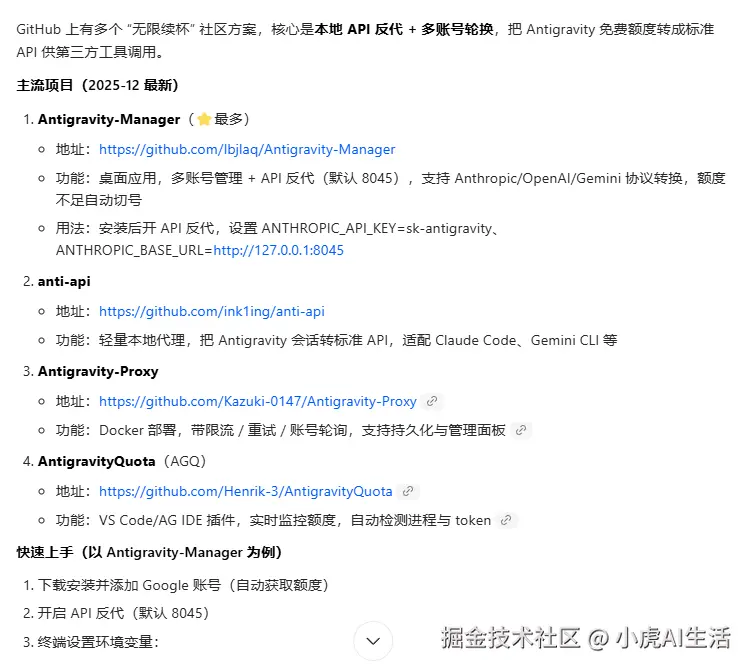The width and height of the screenshot is (750, 670).
Task: Click the Antigravity-Proxy bold heading
Action: tap(98, 371)
